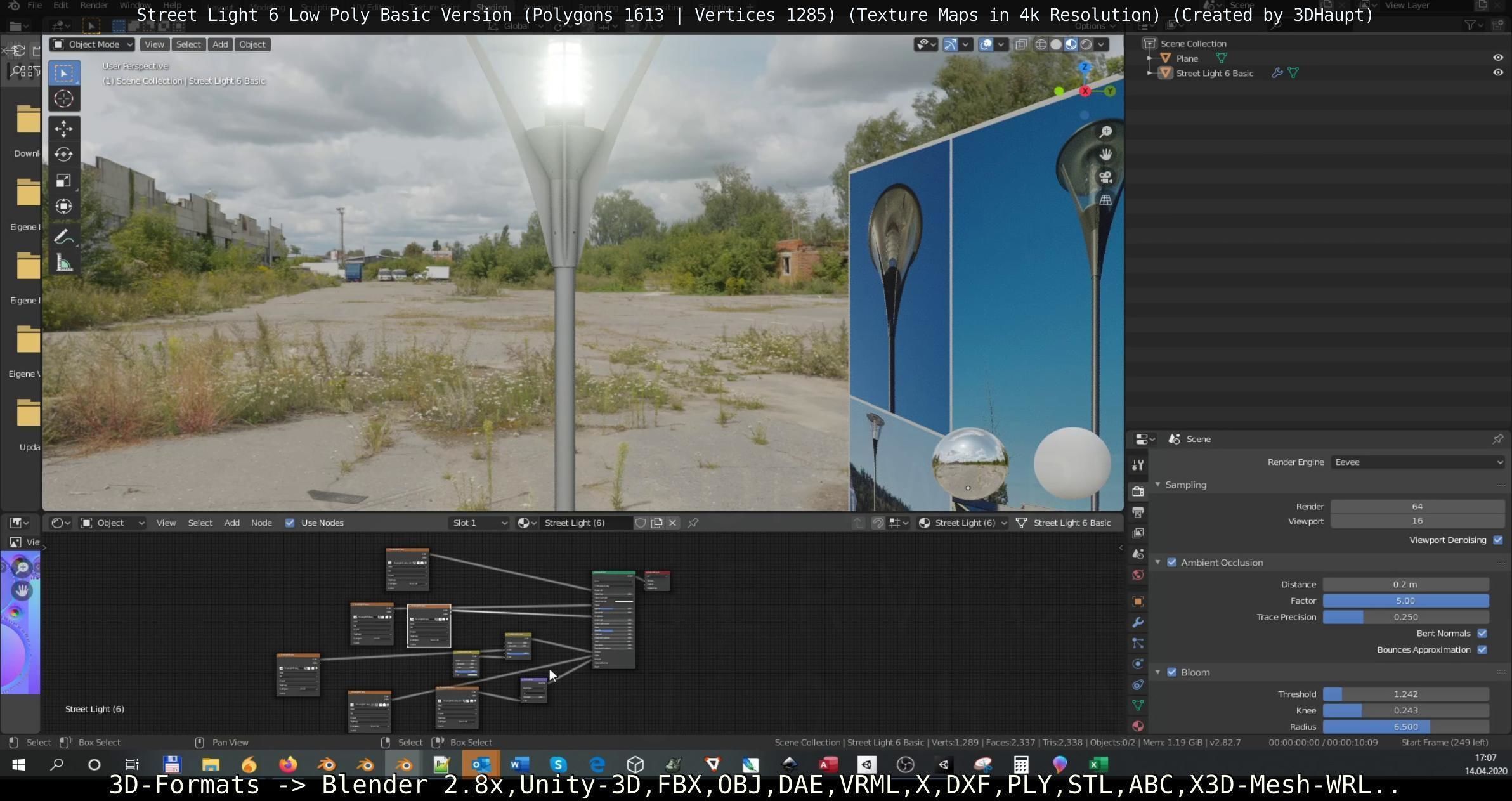Toggle camera view icon in viewport
1512x801 pixels.
[1105, 178]
